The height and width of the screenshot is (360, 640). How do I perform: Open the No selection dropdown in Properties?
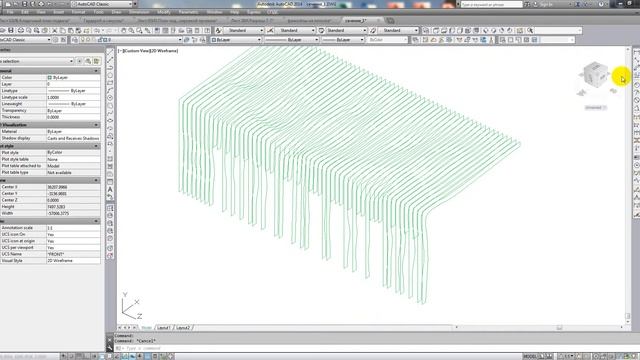click(36, 61)
